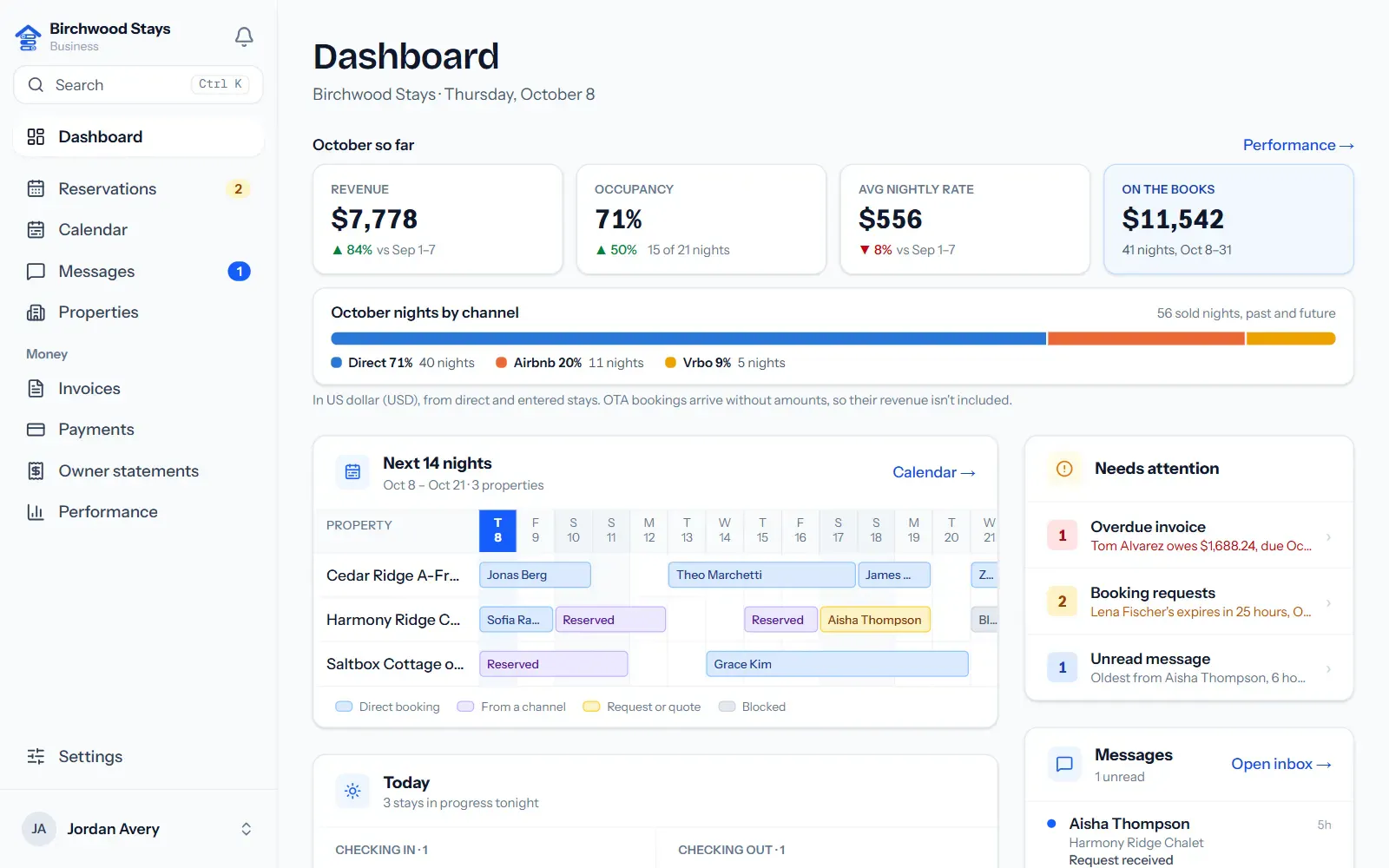This screenshot has width=1389, height=868.
Task: Open the Calendar link in Next 14 nights
Action: click(x=934, y=472)
